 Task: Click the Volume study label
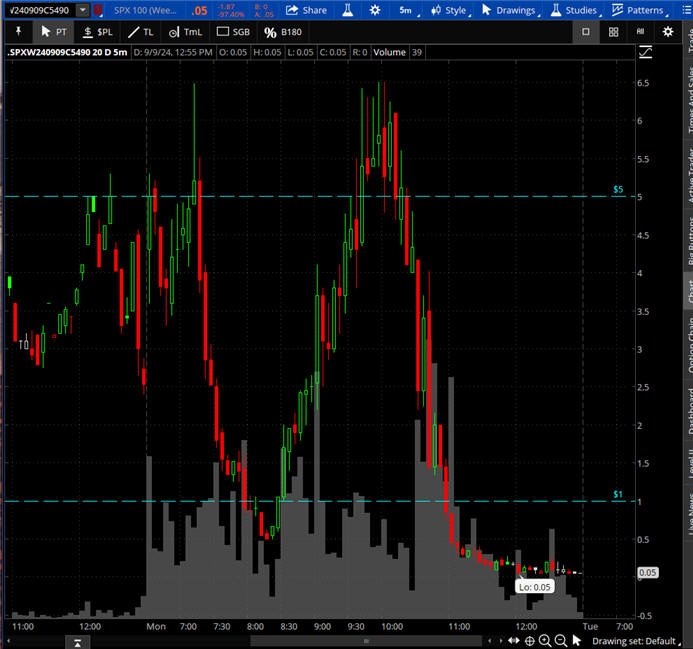tap(389, 53)
